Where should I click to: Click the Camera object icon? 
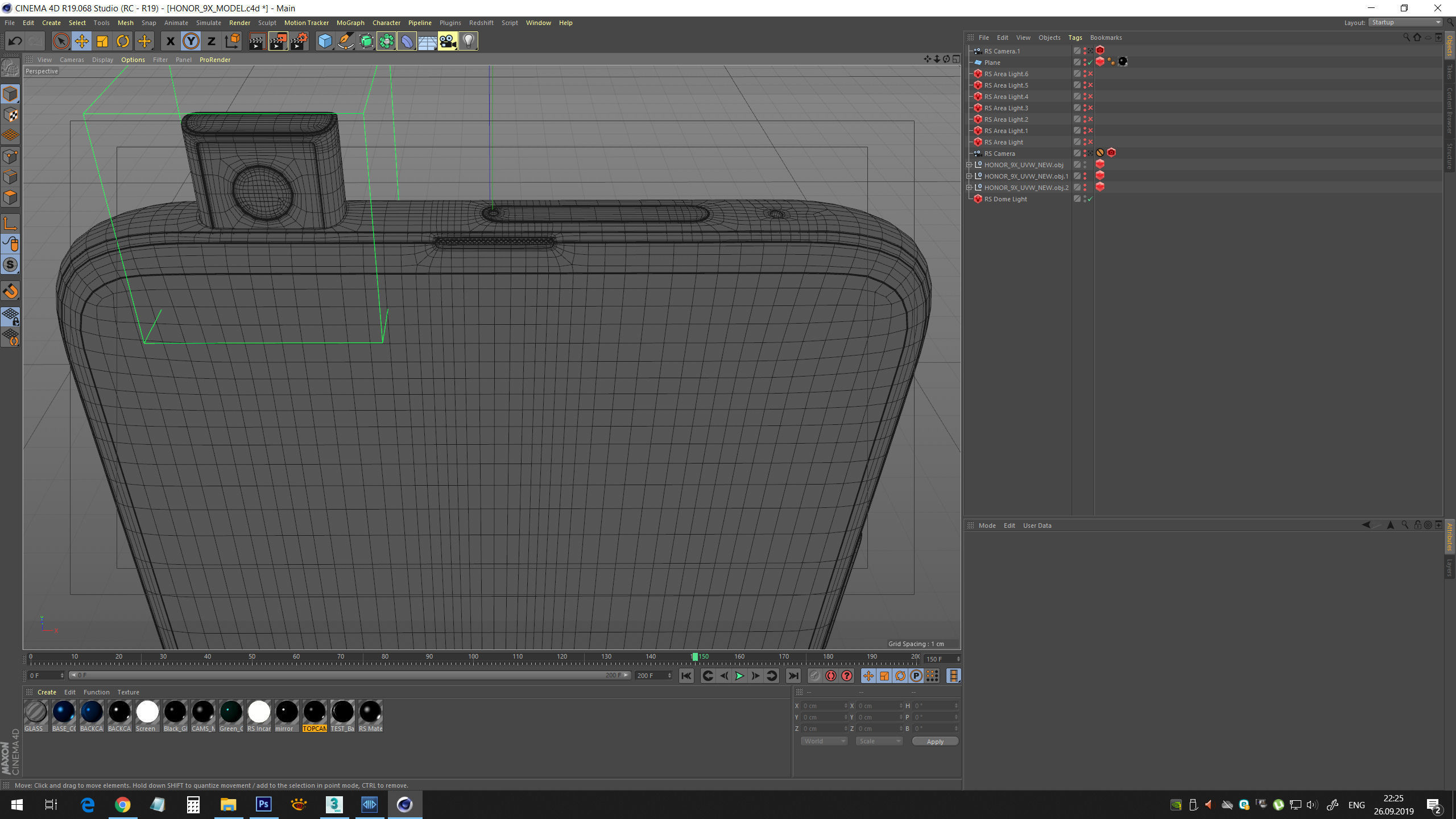[448, 41]
